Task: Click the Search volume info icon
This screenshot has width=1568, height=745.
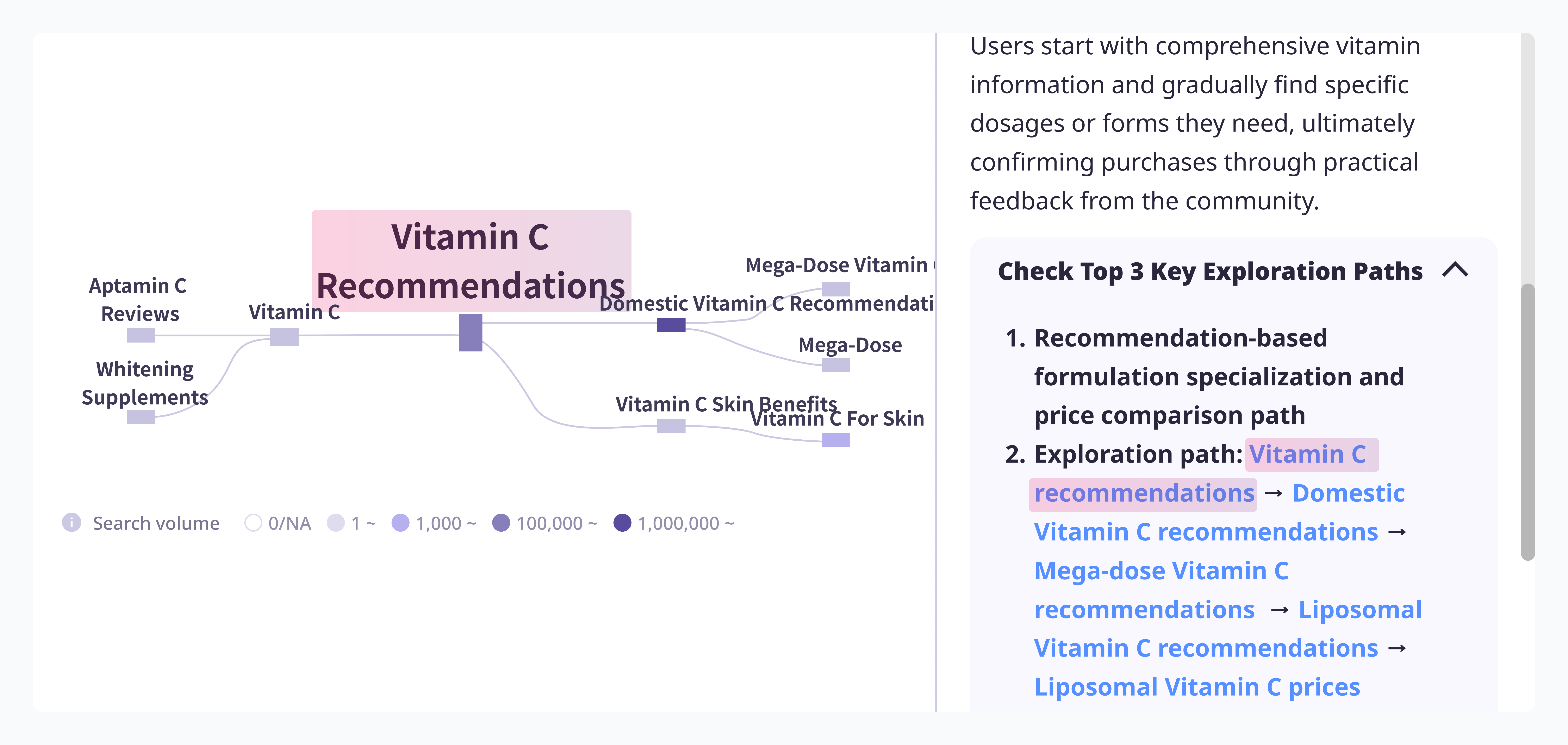Action: (x=71, y=523)
